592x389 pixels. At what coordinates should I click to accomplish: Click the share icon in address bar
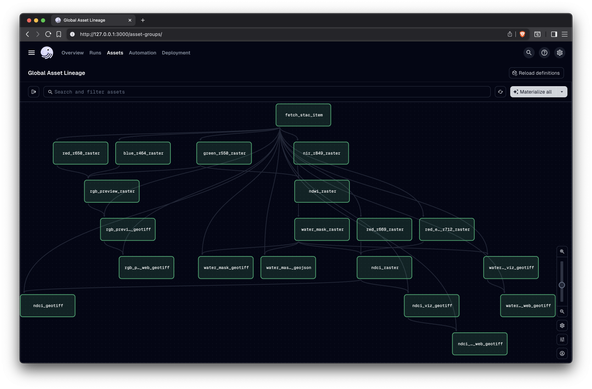(x=510, y=34)
